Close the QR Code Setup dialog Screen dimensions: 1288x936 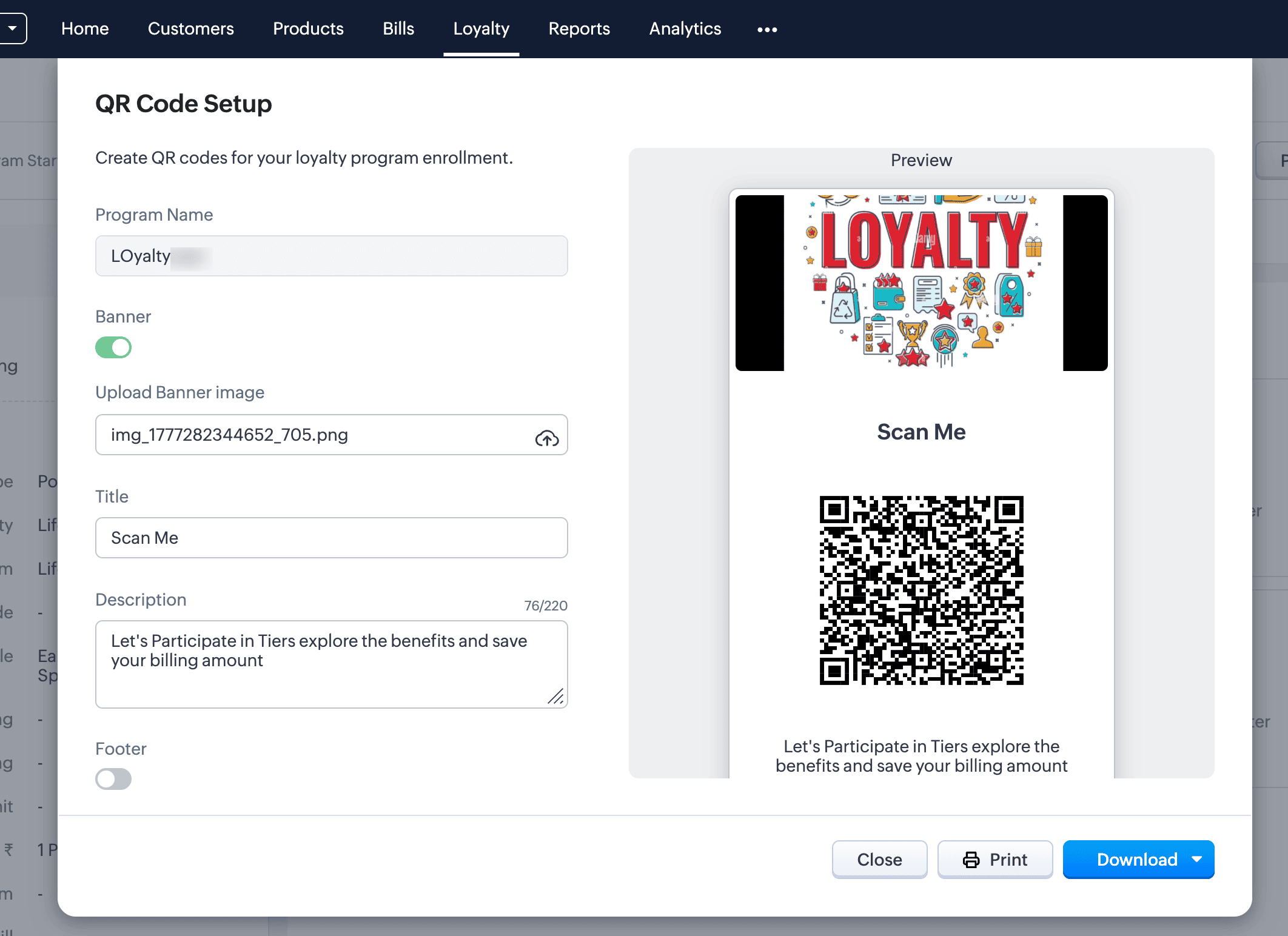pyautogui.click(x=879, y=860)
